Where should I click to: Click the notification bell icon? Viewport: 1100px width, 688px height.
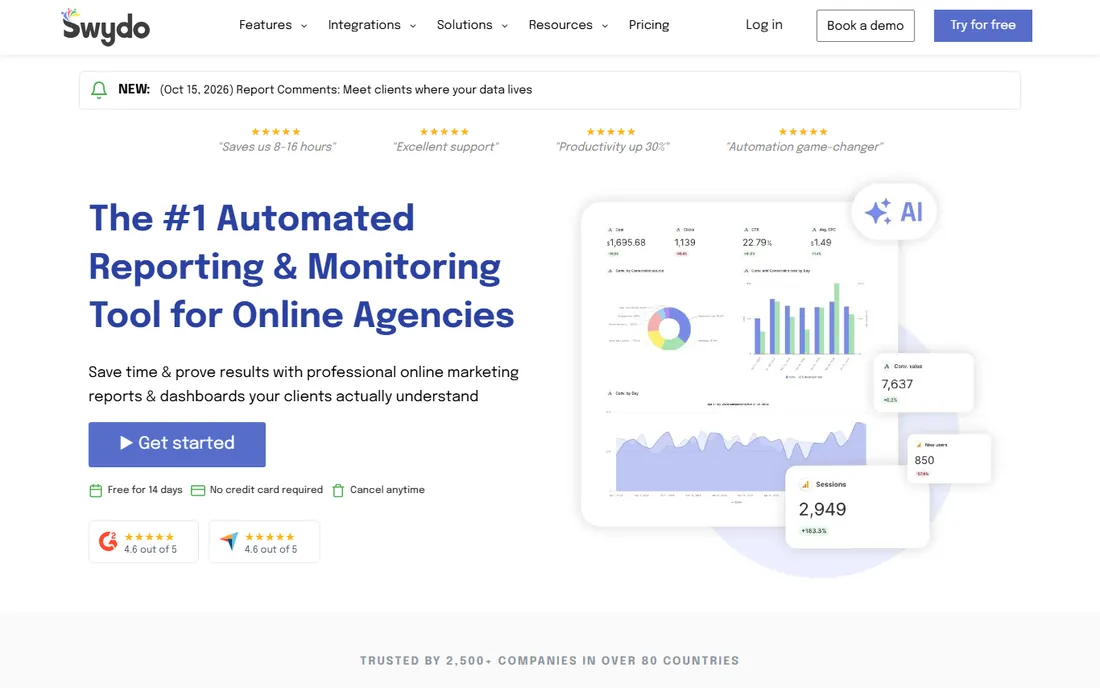pos(99,90)
